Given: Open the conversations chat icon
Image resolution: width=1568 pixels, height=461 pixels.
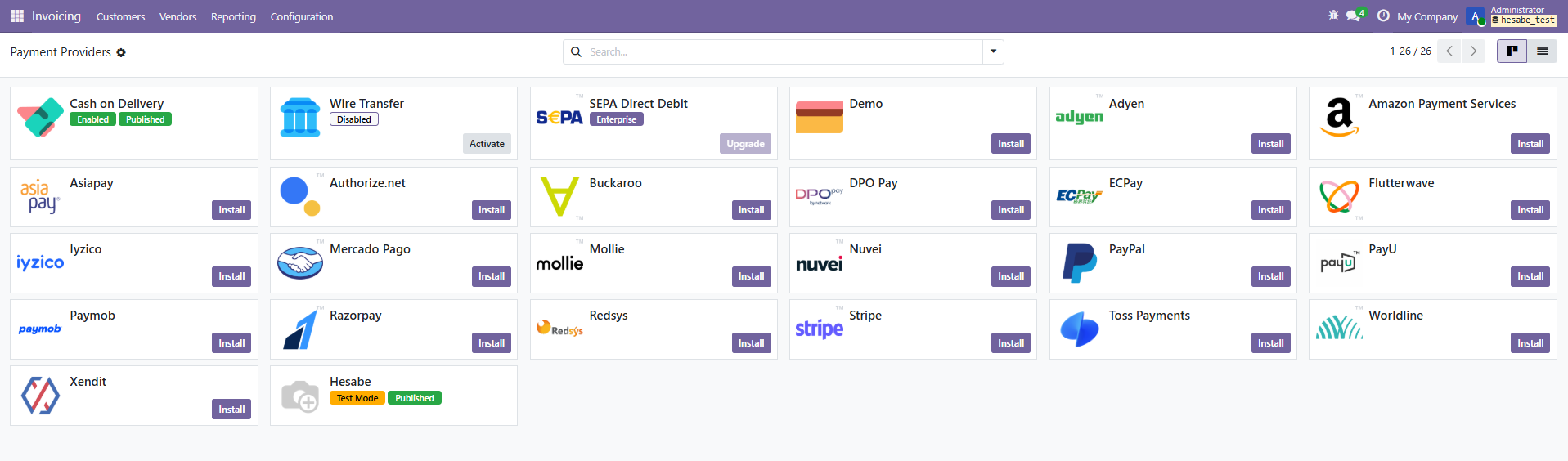Looking at the screenshot, I should (x=1355, y=16).
